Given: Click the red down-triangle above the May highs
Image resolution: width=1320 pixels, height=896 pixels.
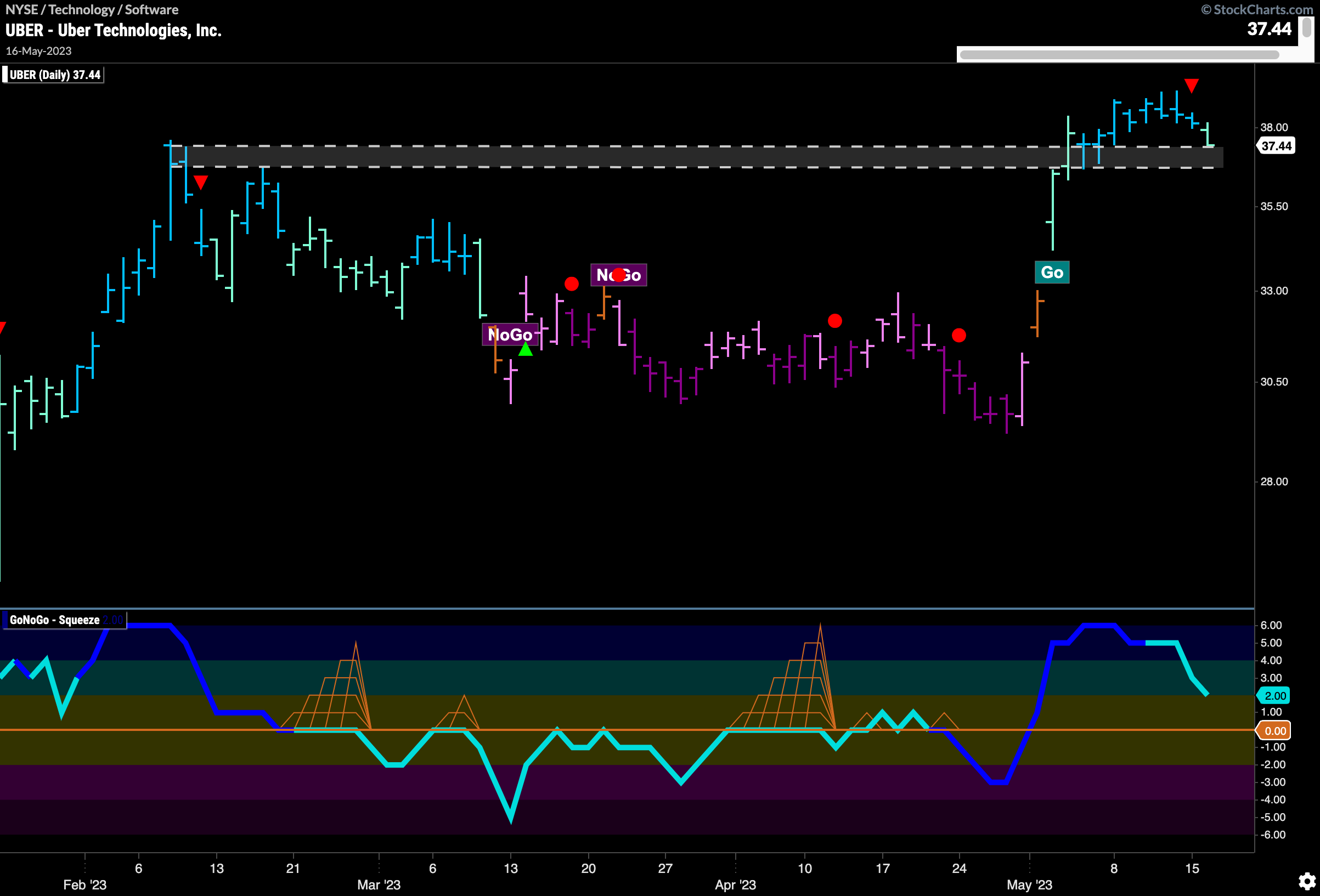Looking at the screenshot, I should (1192, 86).
